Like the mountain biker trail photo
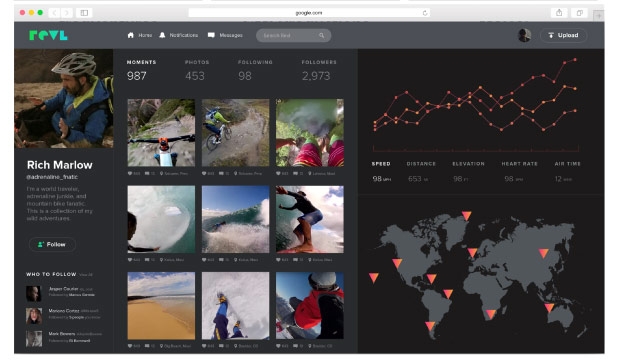The height and width of the screenshot is (364, 620). (x=204, y=174)
